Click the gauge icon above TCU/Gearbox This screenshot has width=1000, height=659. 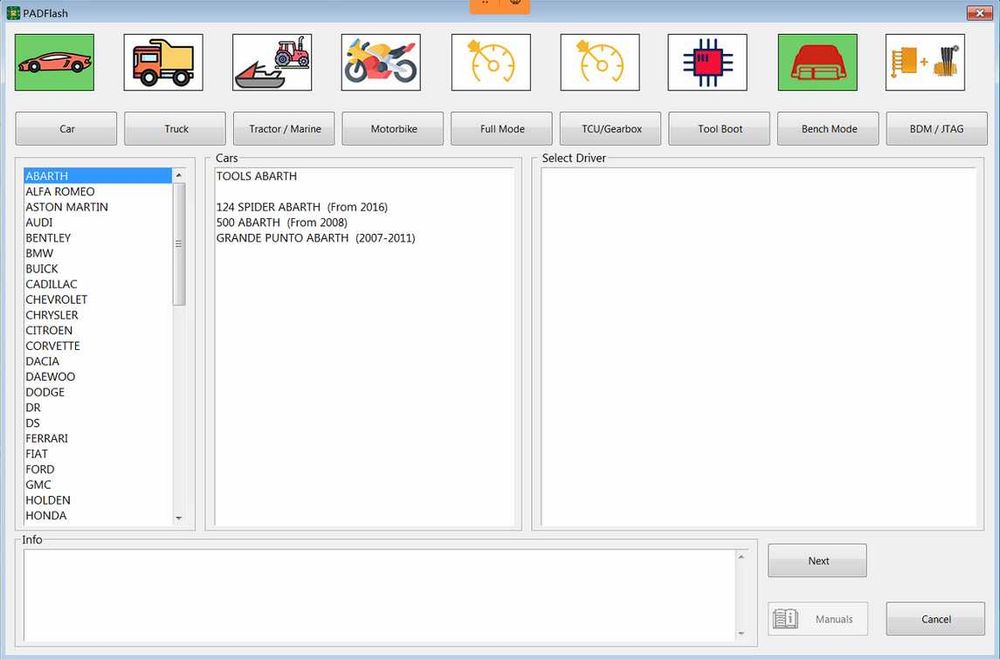(600, 63)
